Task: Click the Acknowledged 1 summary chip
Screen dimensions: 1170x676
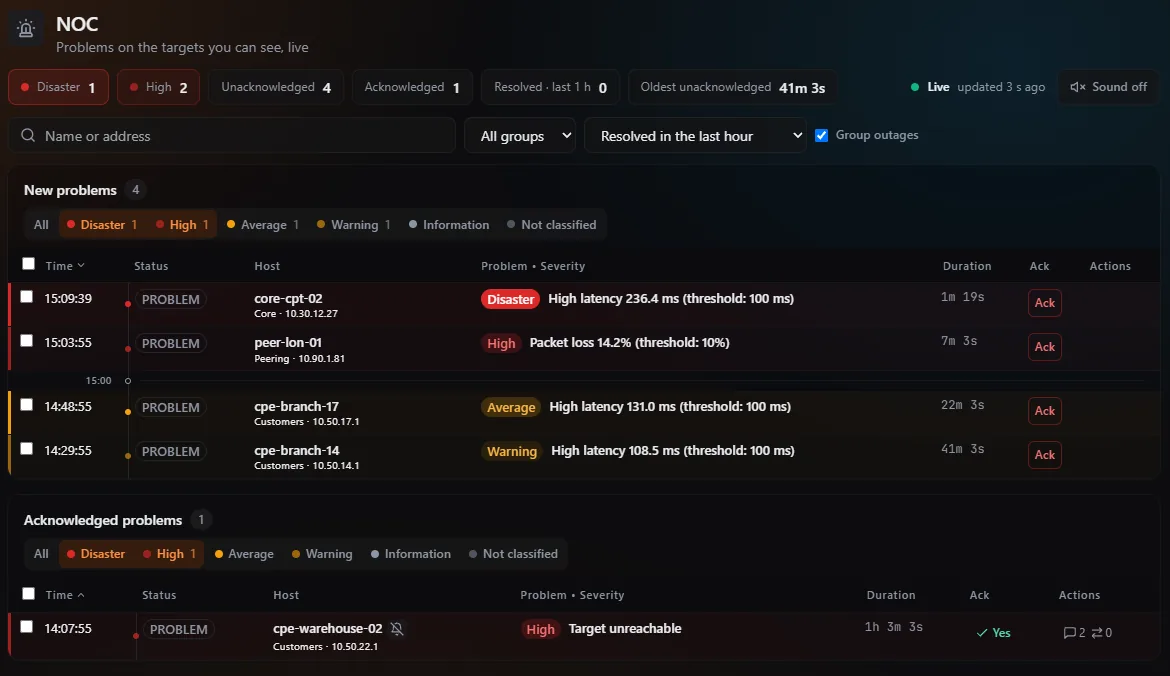Action: (412, 87)
